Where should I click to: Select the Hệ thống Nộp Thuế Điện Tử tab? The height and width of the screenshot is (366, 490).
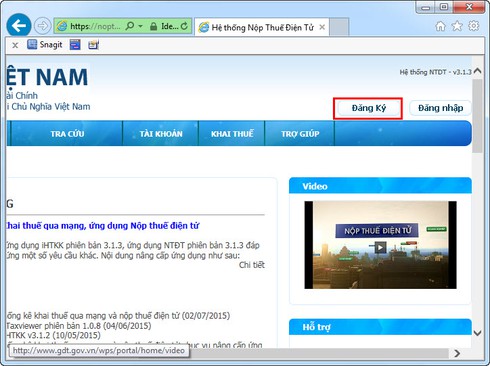pos(262,27)
